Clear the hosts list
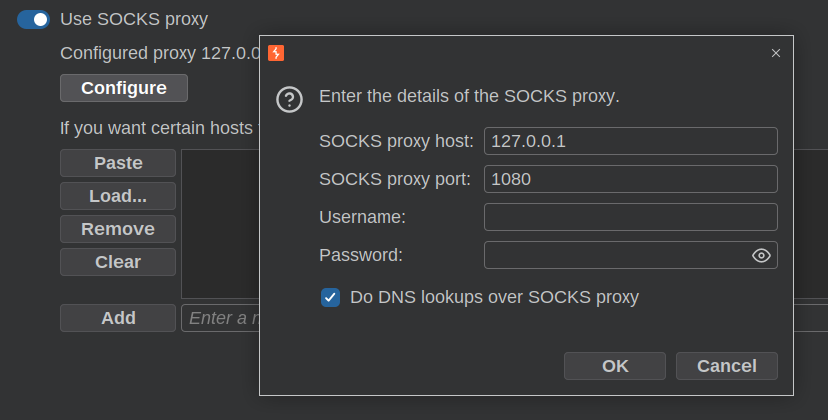828x420 pixels. 118,262
